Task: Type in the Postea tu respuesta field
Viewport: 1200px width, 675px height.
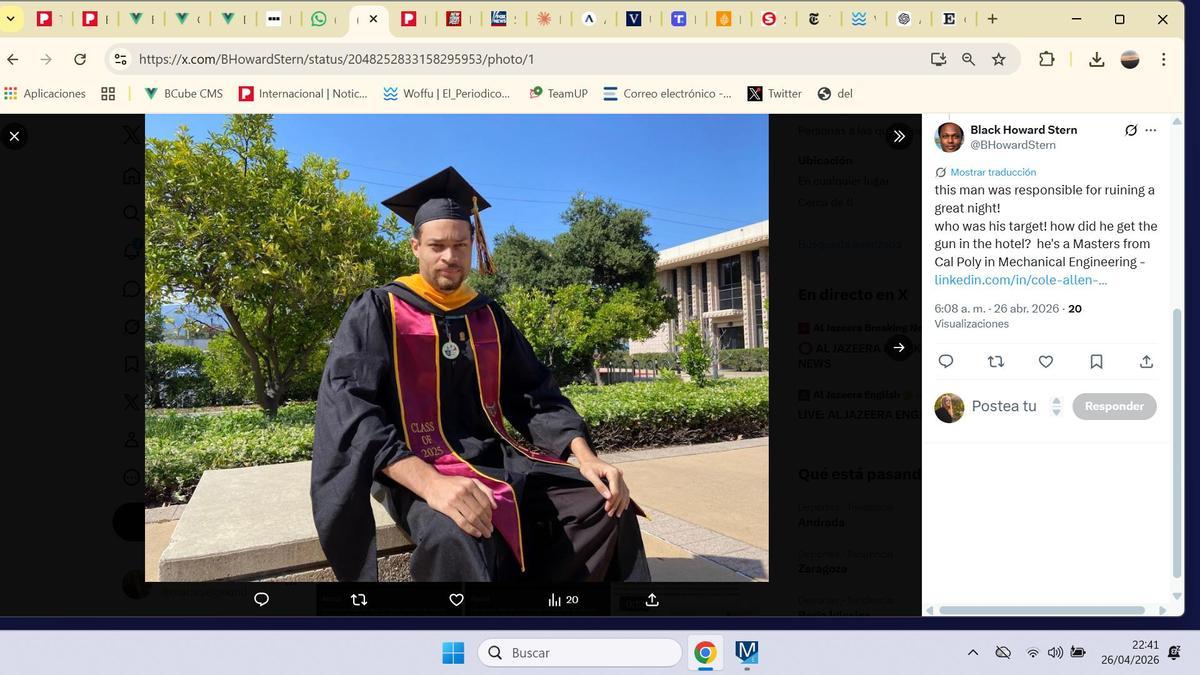Action: (x=1004, y=406)
